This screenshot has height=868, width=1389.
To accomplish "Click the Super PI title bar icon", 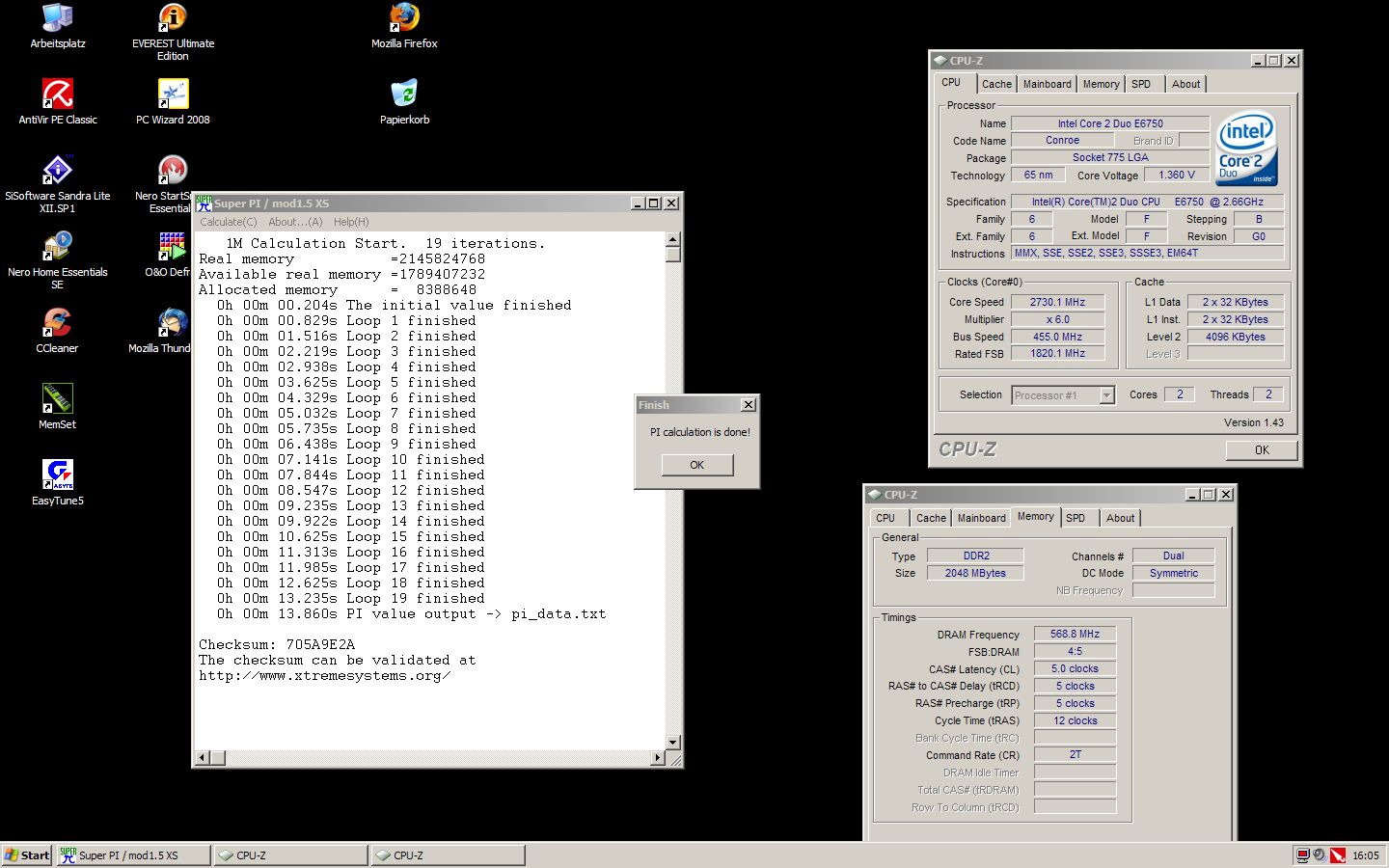I will pyautogui.click(x=204, y=203).
